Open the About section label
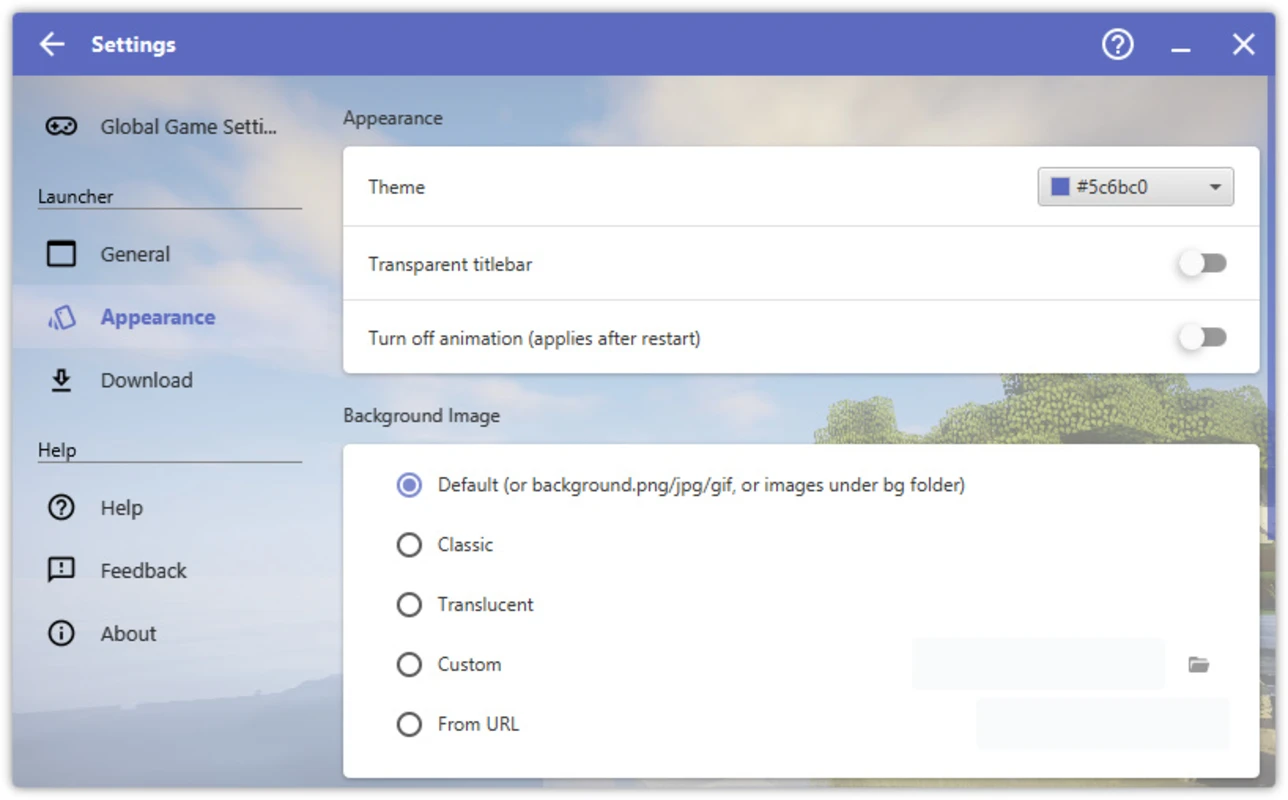The image size is (1288, 800). pos(128,634)
